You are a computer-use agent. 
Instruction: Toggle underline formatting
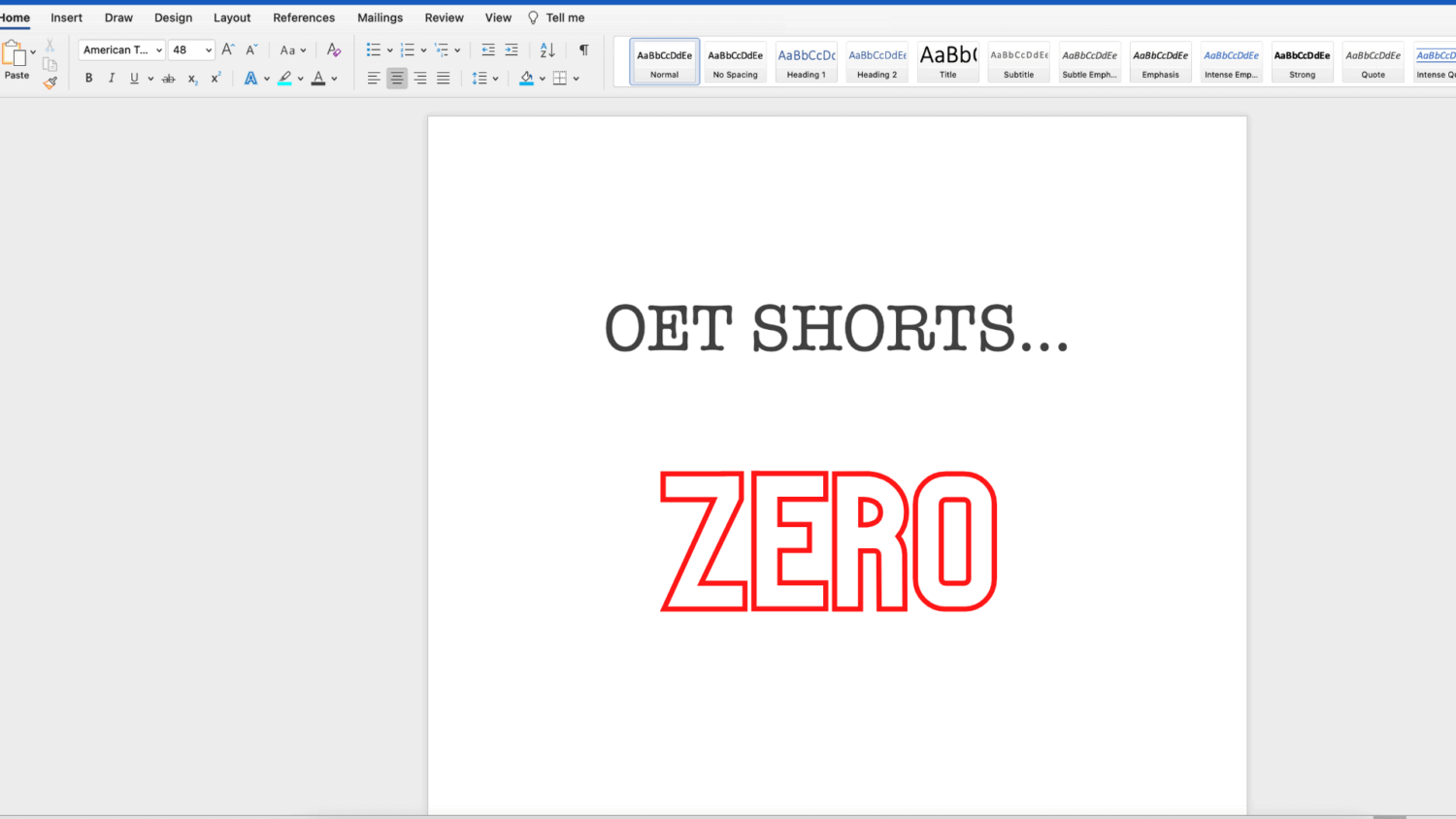[134, 78]
